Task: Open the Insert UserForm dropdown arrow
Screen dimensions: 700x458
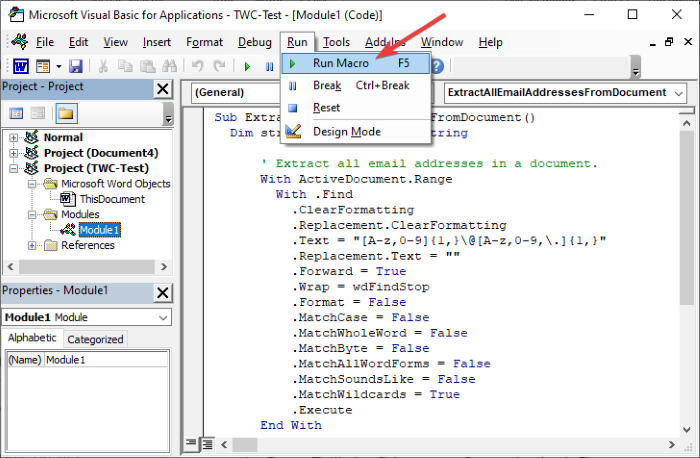Action: [58, 67]
